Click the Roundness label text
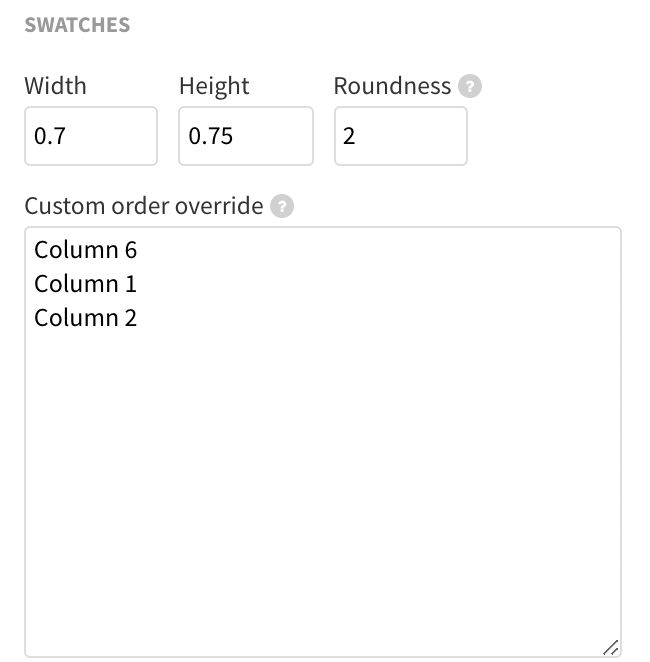The width and height of the screenshot is (650, 662). pos(392,86)
